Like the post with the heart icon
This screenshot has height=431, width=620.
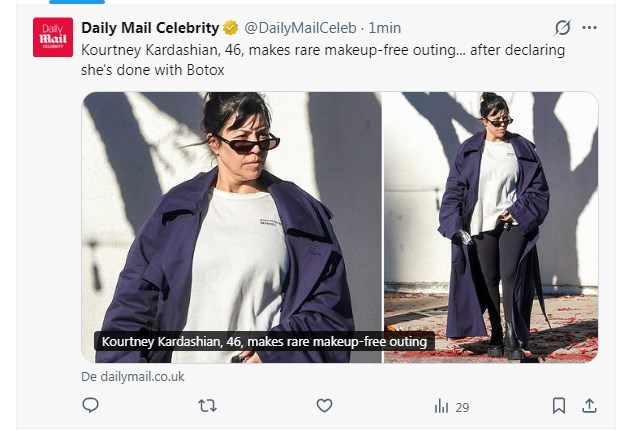[x=324, y=405]
